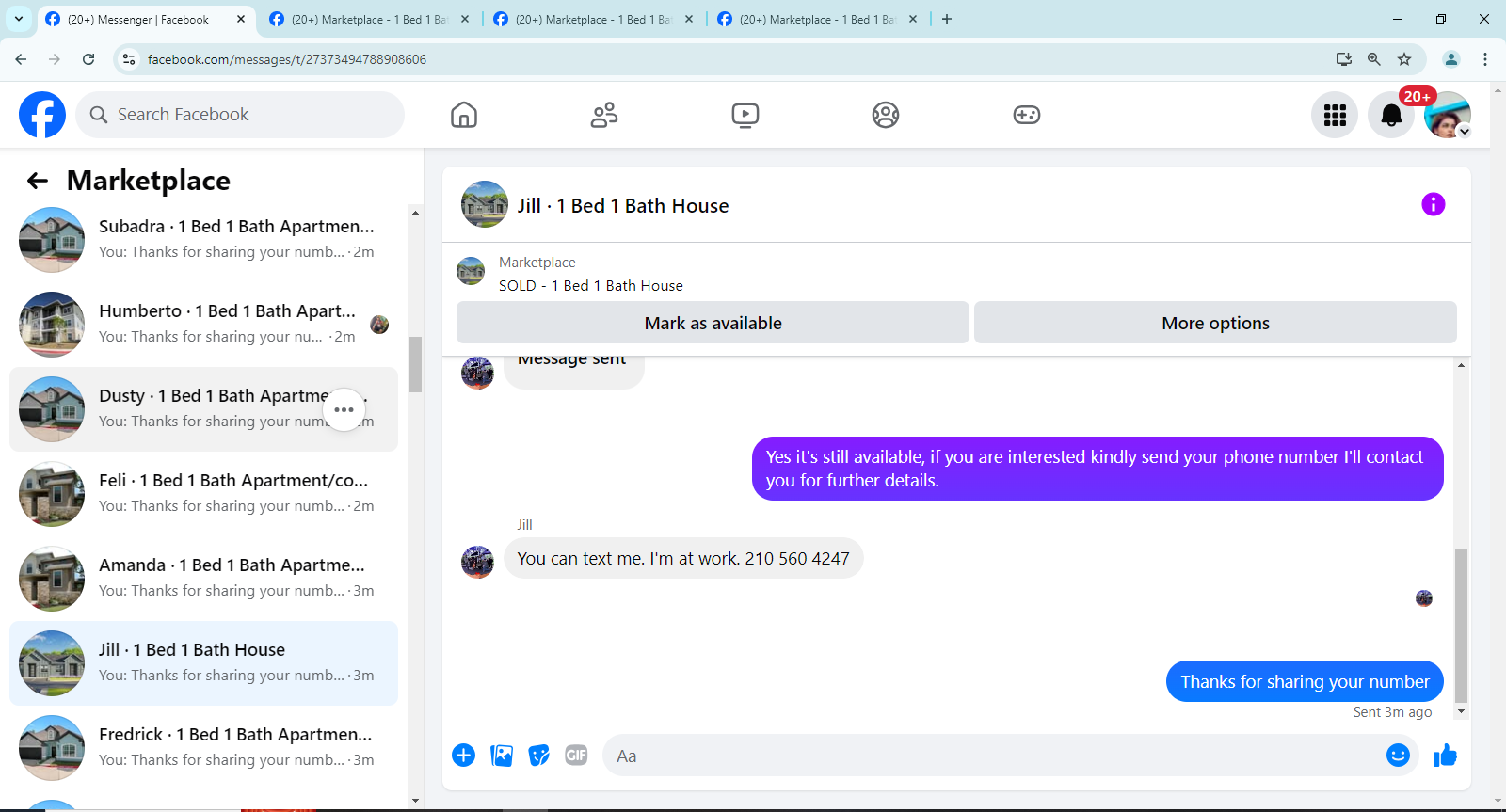The height and width of the screenshot is (812, 1506).
Task: Open Fredrick 1 Bed 1 Bath conversation
Action: pos(203,748)
